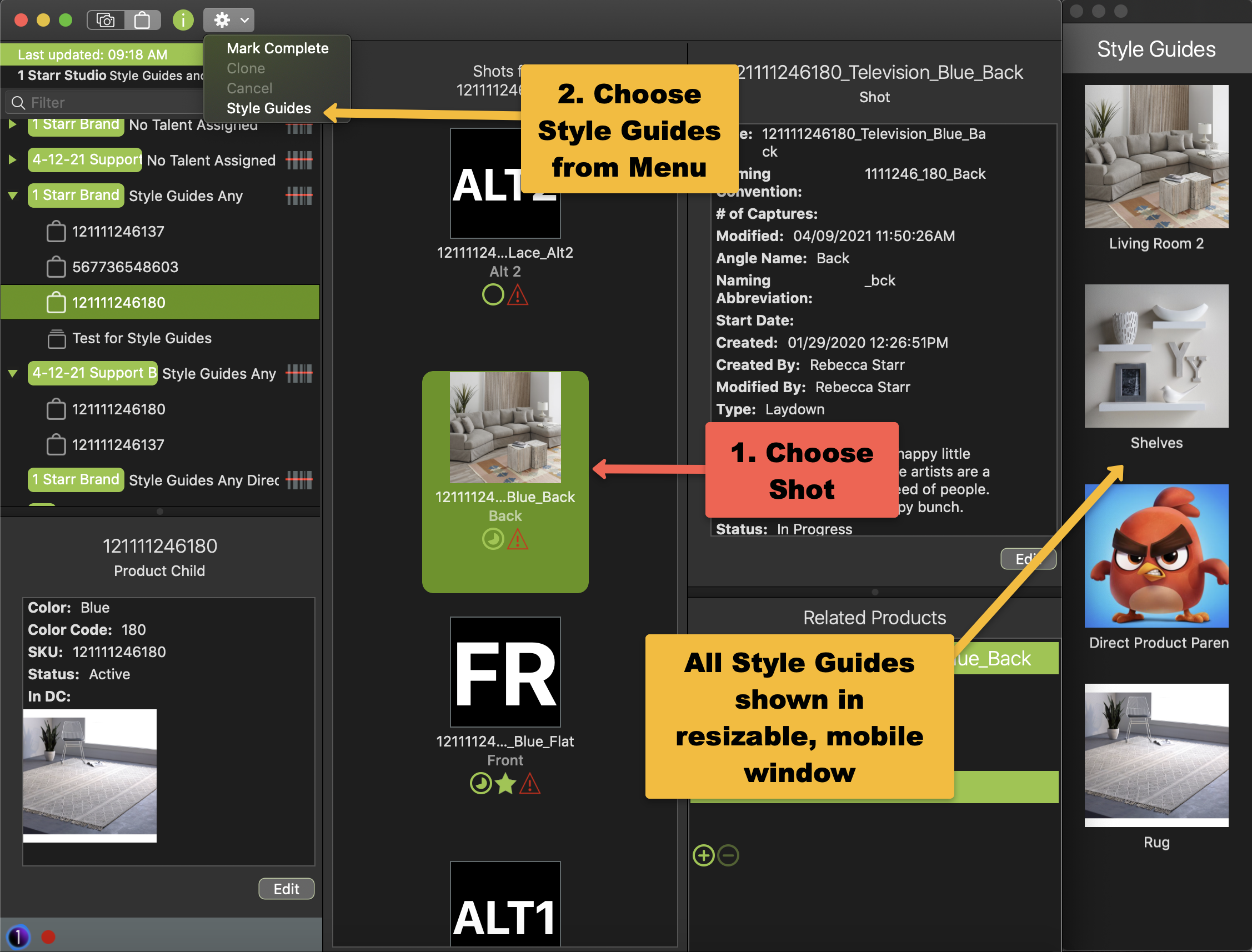
Task: Collapse the 1 Starr Brand Style Guides Any group
Action: click(x=13, y=196)
